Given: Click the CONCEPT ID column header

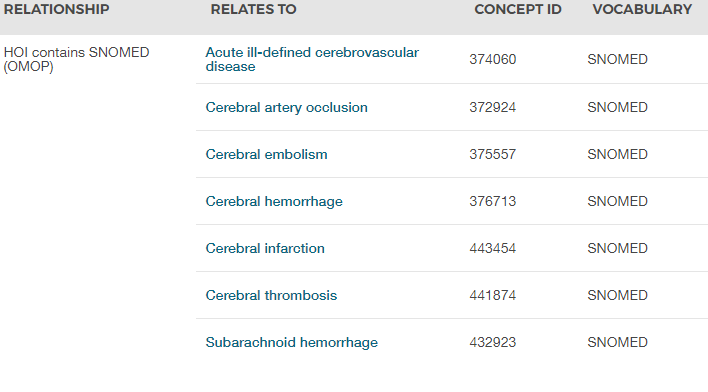Looking at the screenshot, I should 518,9.
